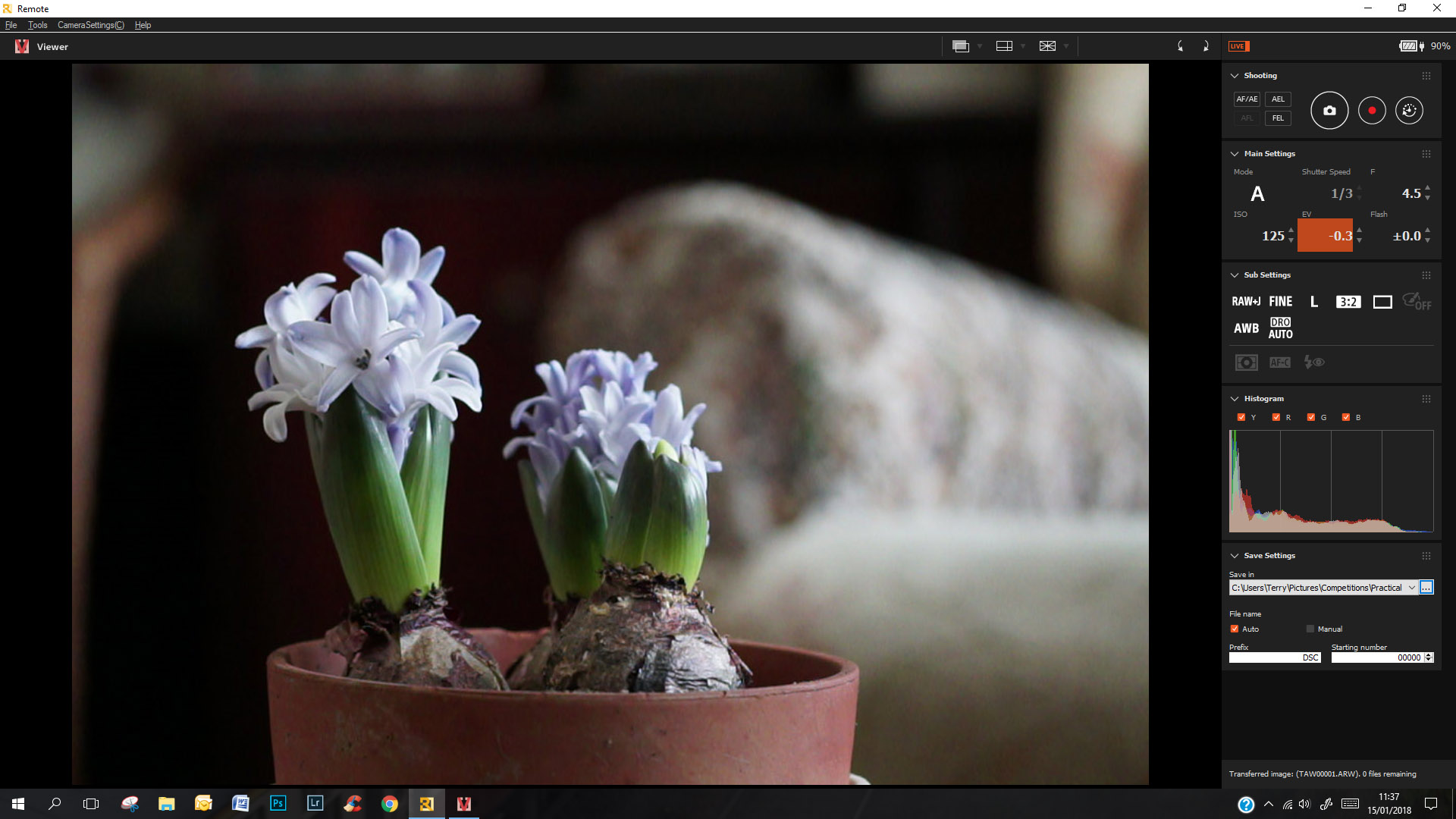Click the red-eye flash mode icon

coord(1314,362)
